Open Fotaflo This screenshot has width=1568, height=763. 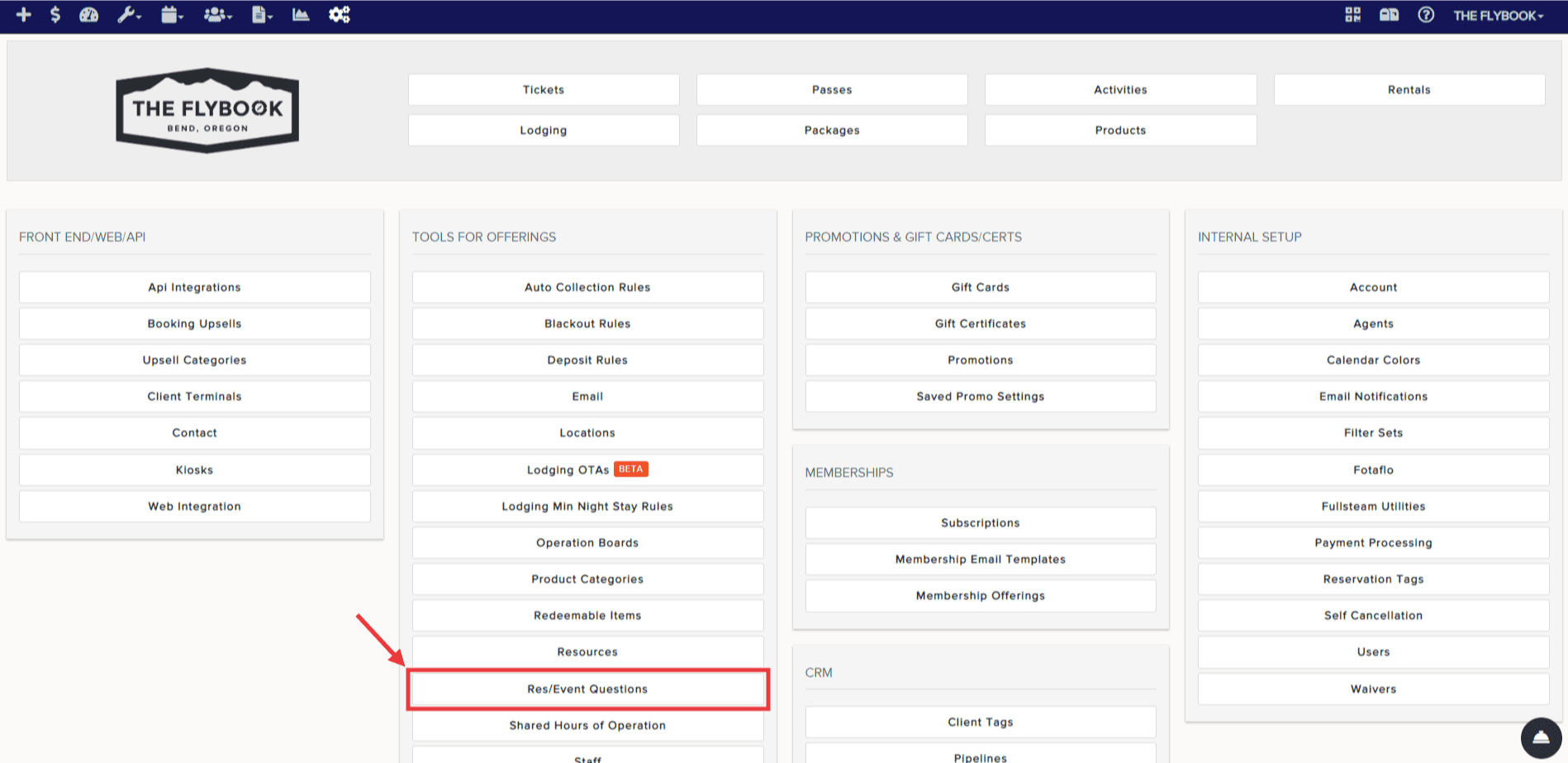click(1374, 470)
